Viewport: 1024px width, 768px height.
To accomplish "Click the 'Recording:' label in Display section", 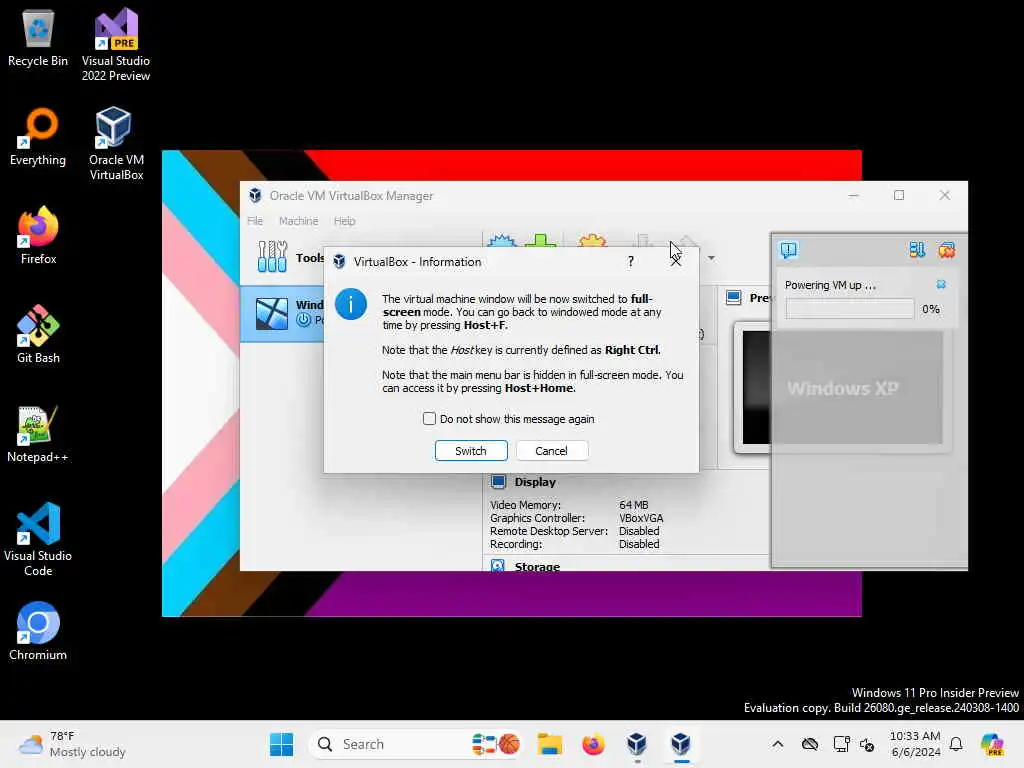I will (x=516, y=544).
